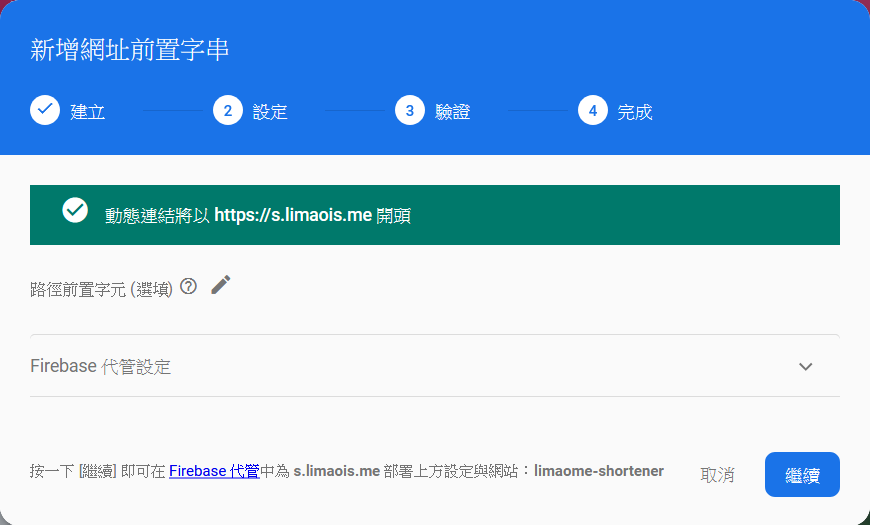
Task: Click the 路徑前置字元 (選填) label
Action: pos(102,289)
